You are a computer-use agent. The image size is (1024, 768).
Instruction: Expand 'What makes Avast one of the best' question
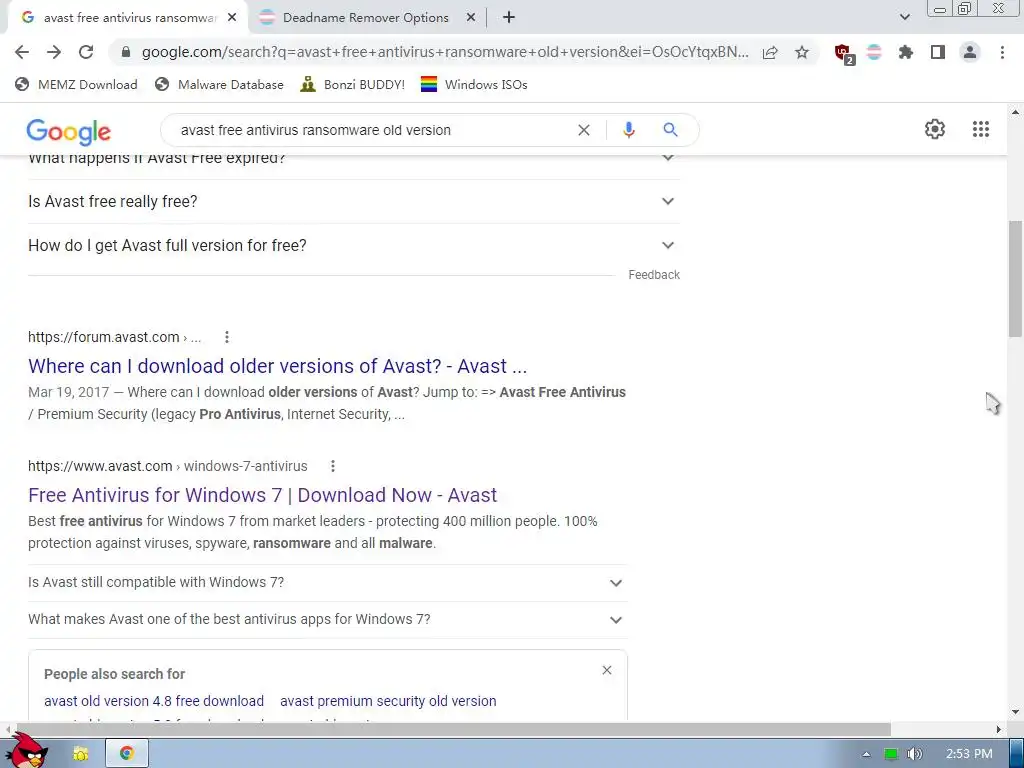click(327, 620)
